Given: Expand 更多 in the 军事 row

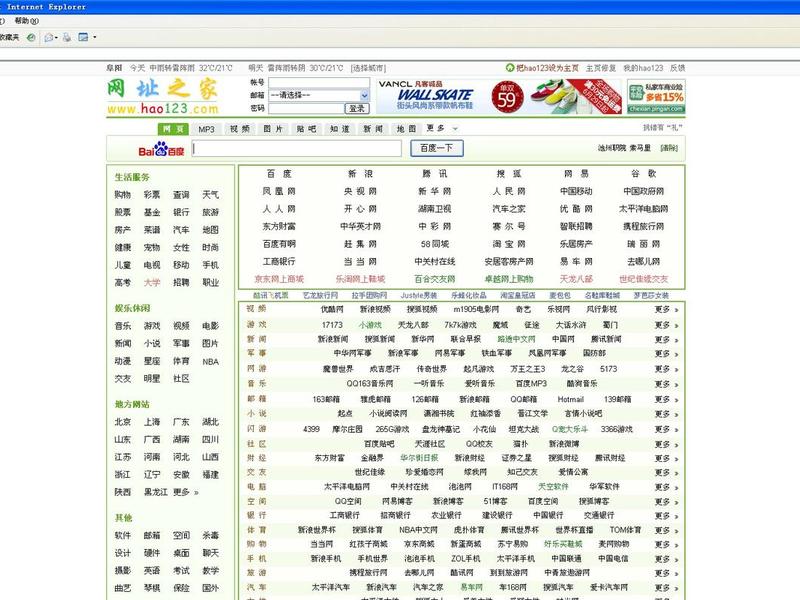Looking at the screenshot, I should tap(666, 354).
